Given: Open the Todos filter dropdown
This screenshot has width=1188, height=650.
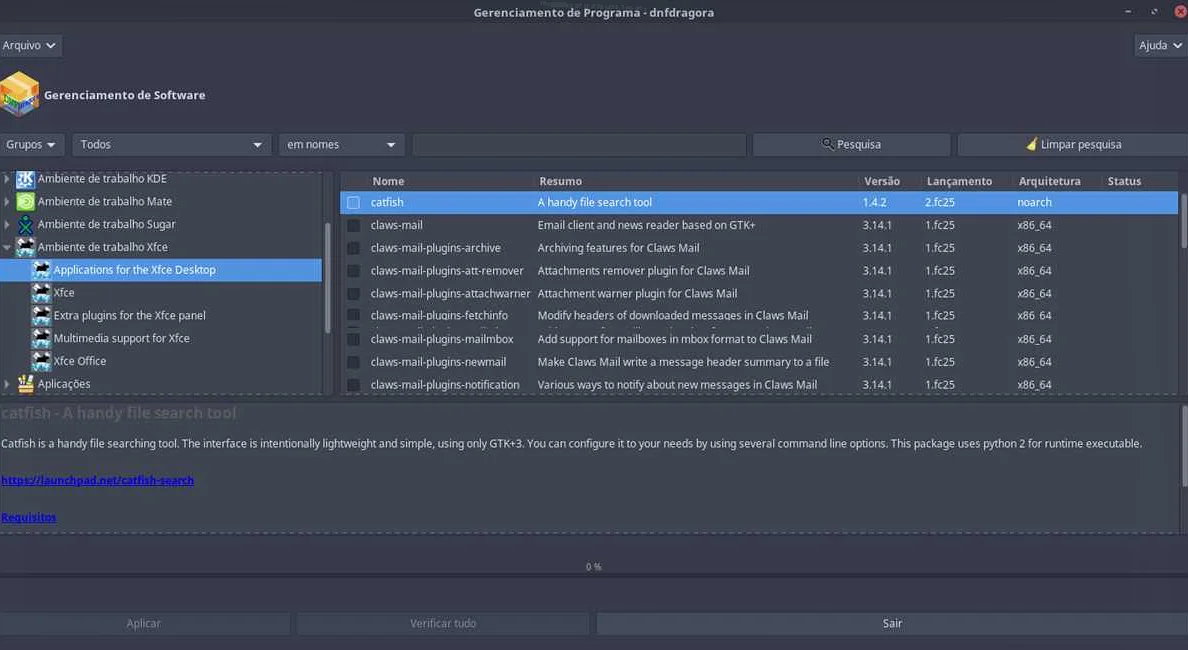Looking at the screenshot, I should pyautogui.click(x=171, y=144).
